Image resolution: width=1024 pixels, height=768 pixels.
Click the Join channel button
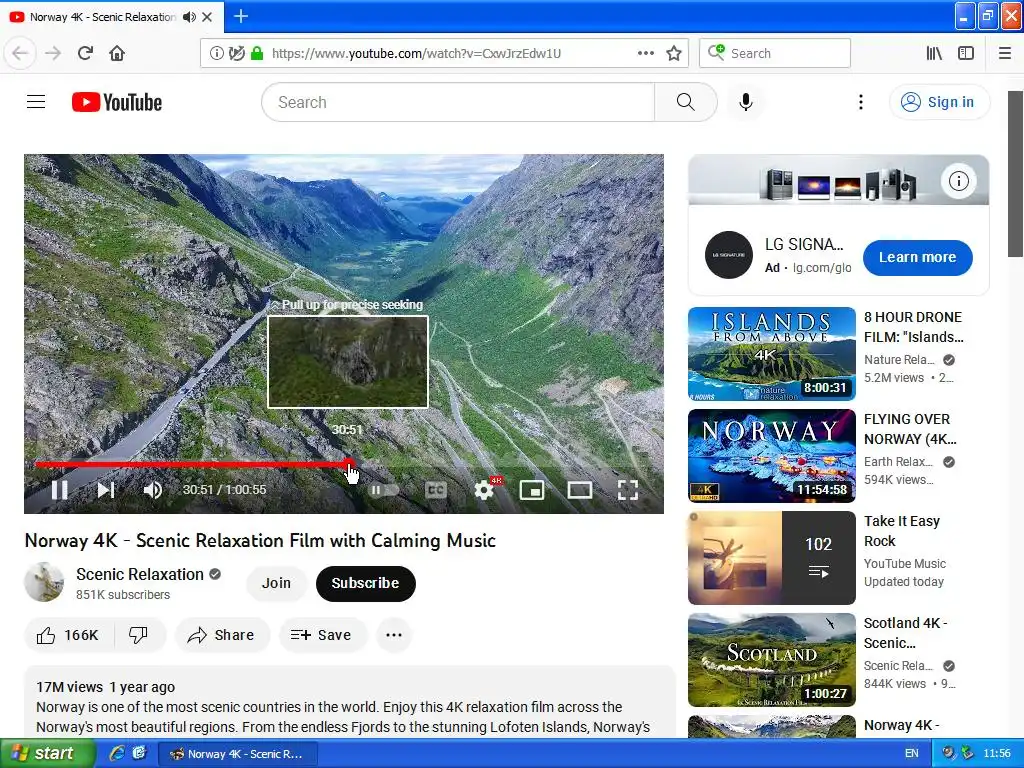click(x=276, y=583)
